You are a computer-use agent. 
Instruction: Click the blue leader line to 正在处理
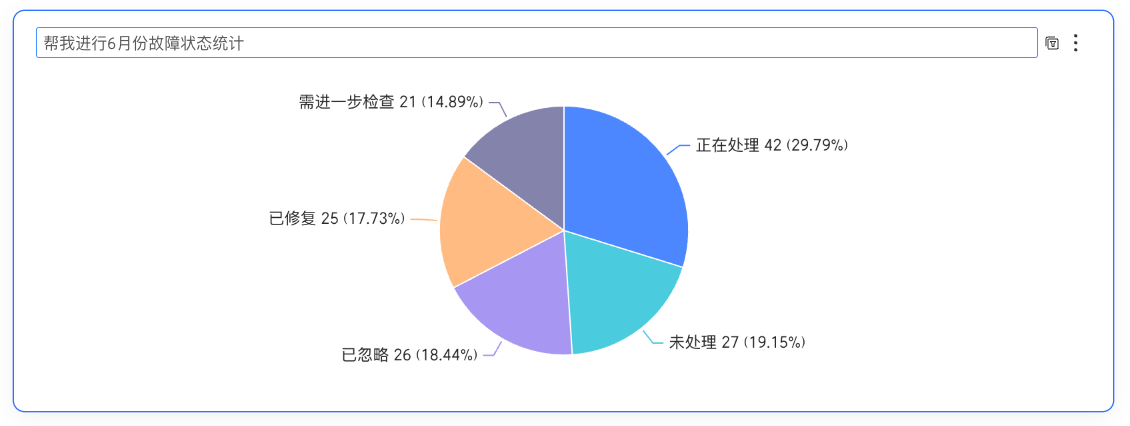[679, 148]
